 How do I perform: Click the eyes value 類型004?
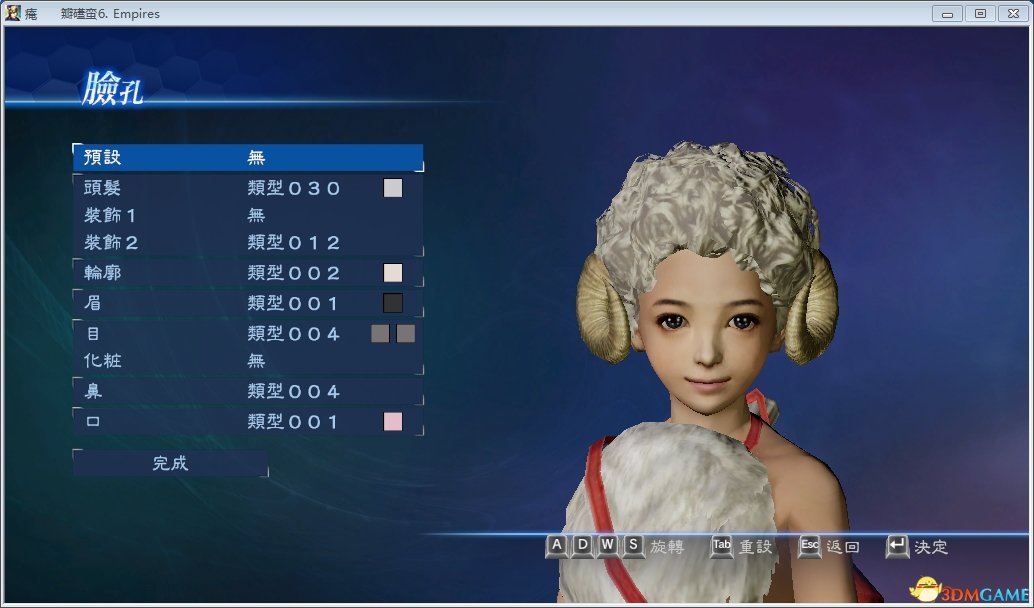coord(294,334)
